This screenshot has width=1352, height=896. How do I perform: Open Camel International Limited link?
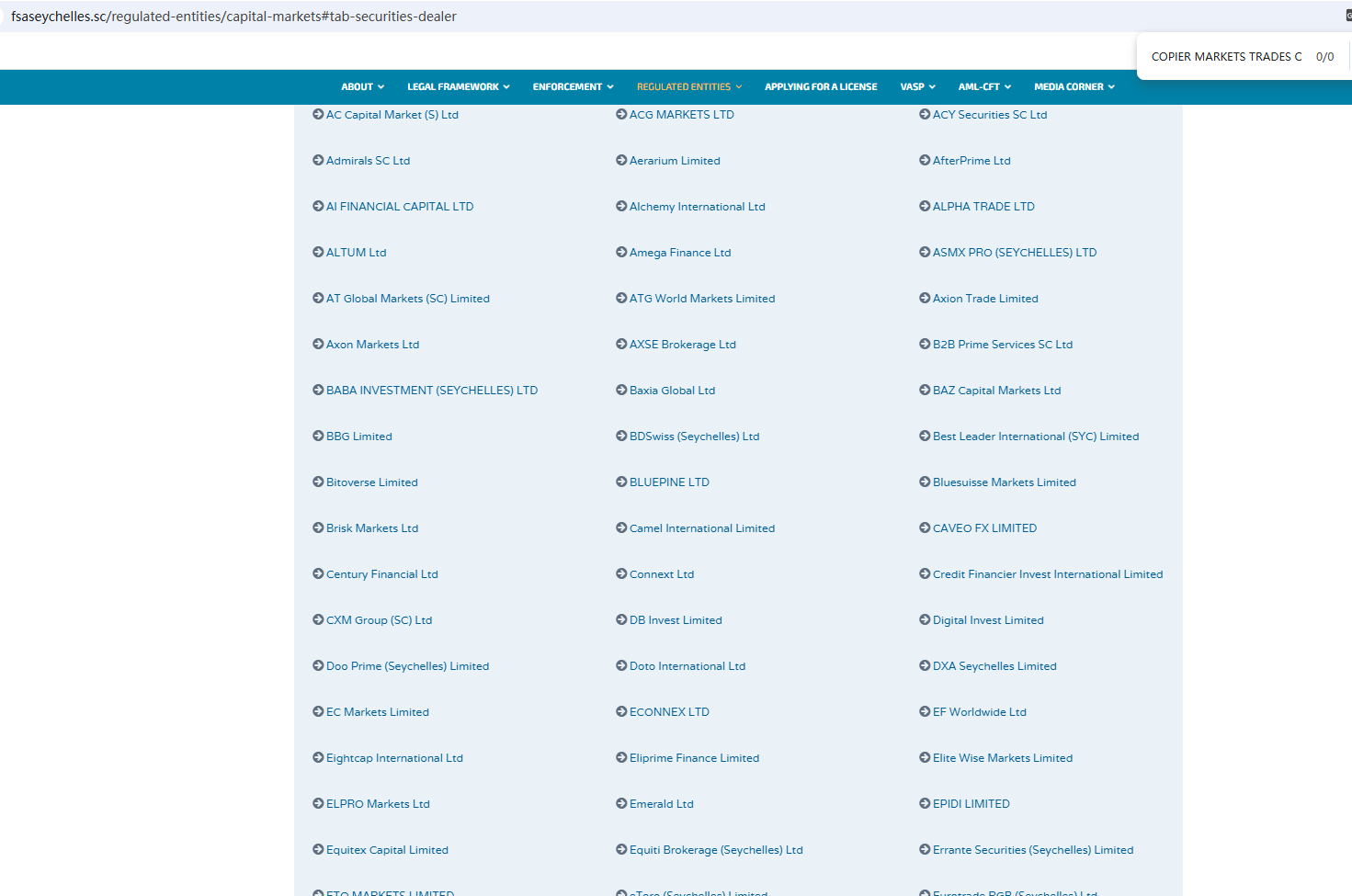click(x=702, y=528)
